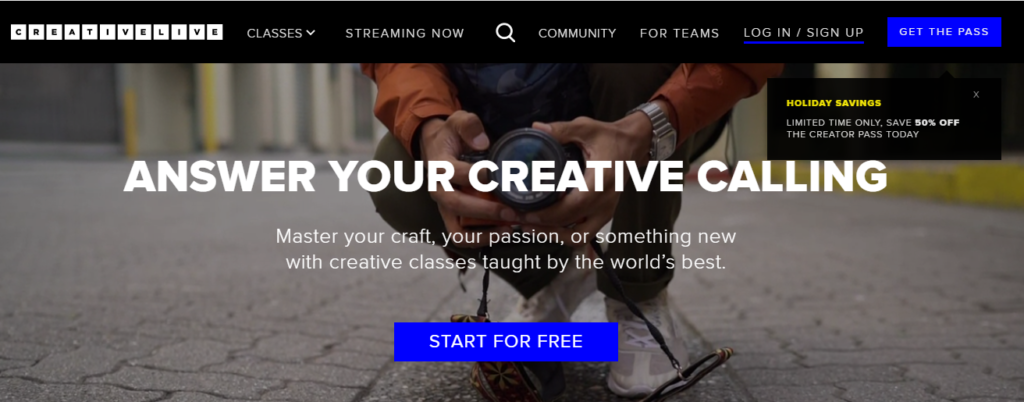Click the 'Master your craft' subtitle text
1024x402 pixels.
click(x=505, y=249)
